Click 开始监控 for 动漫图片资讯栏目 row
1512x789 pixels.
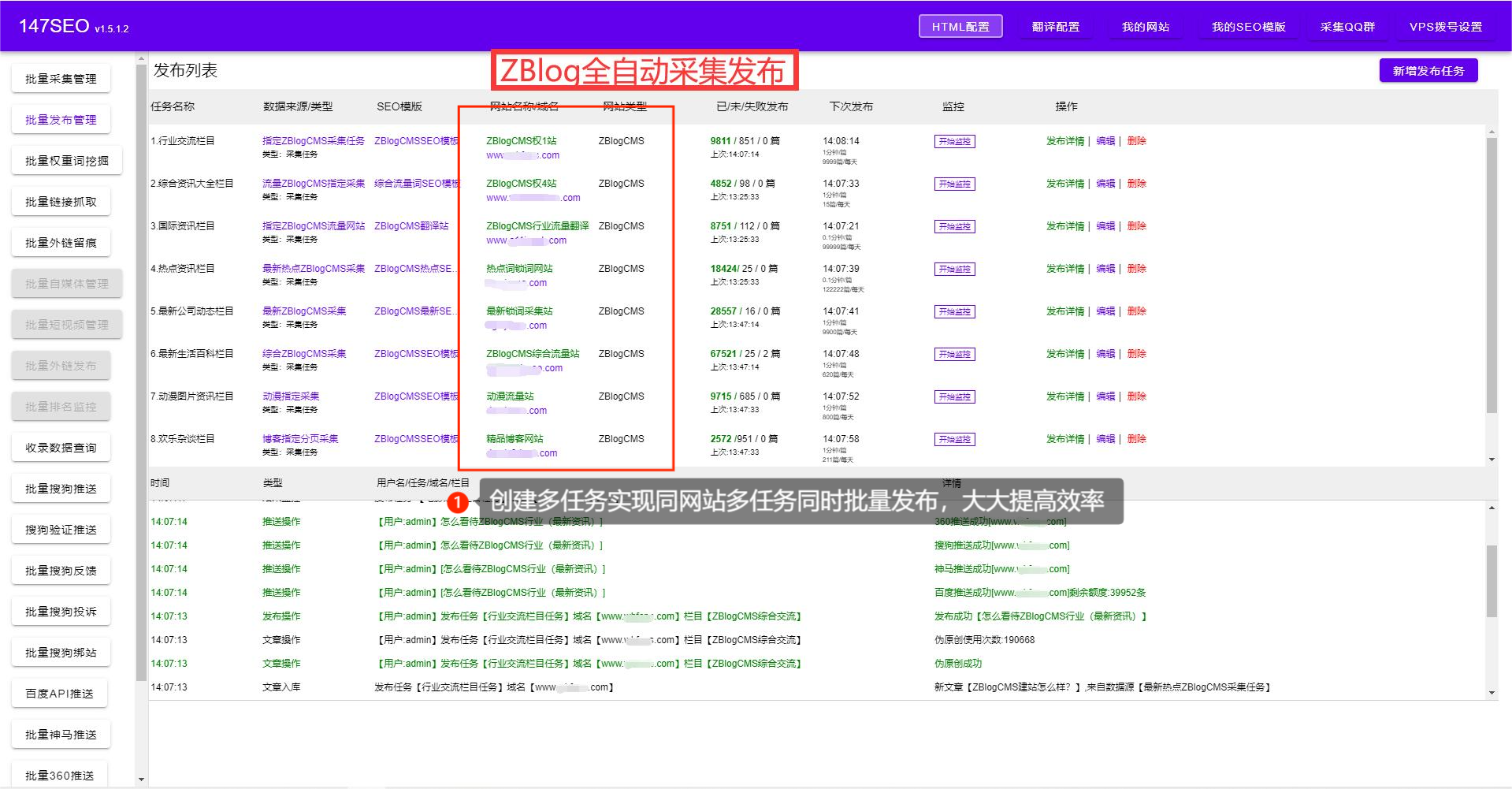coord(954,397)
